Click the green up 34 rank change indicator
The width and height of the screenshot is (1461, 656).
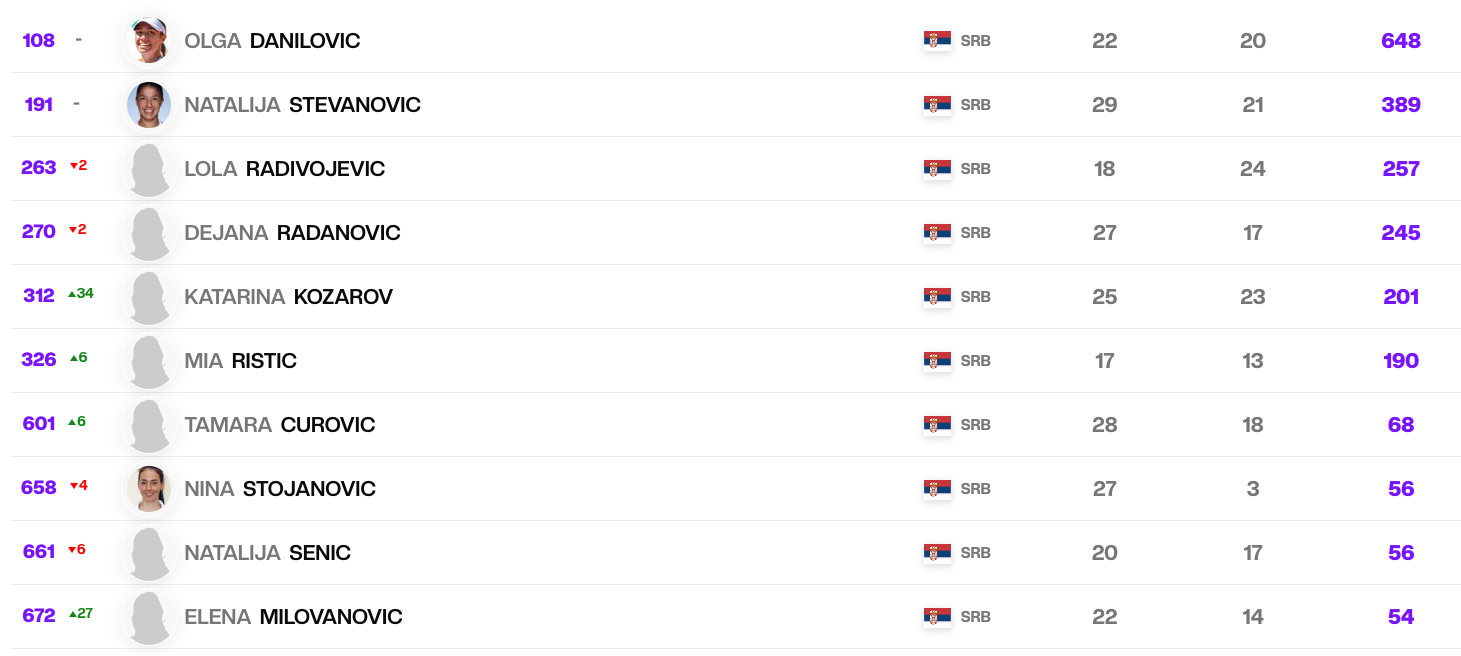(81, 294)
